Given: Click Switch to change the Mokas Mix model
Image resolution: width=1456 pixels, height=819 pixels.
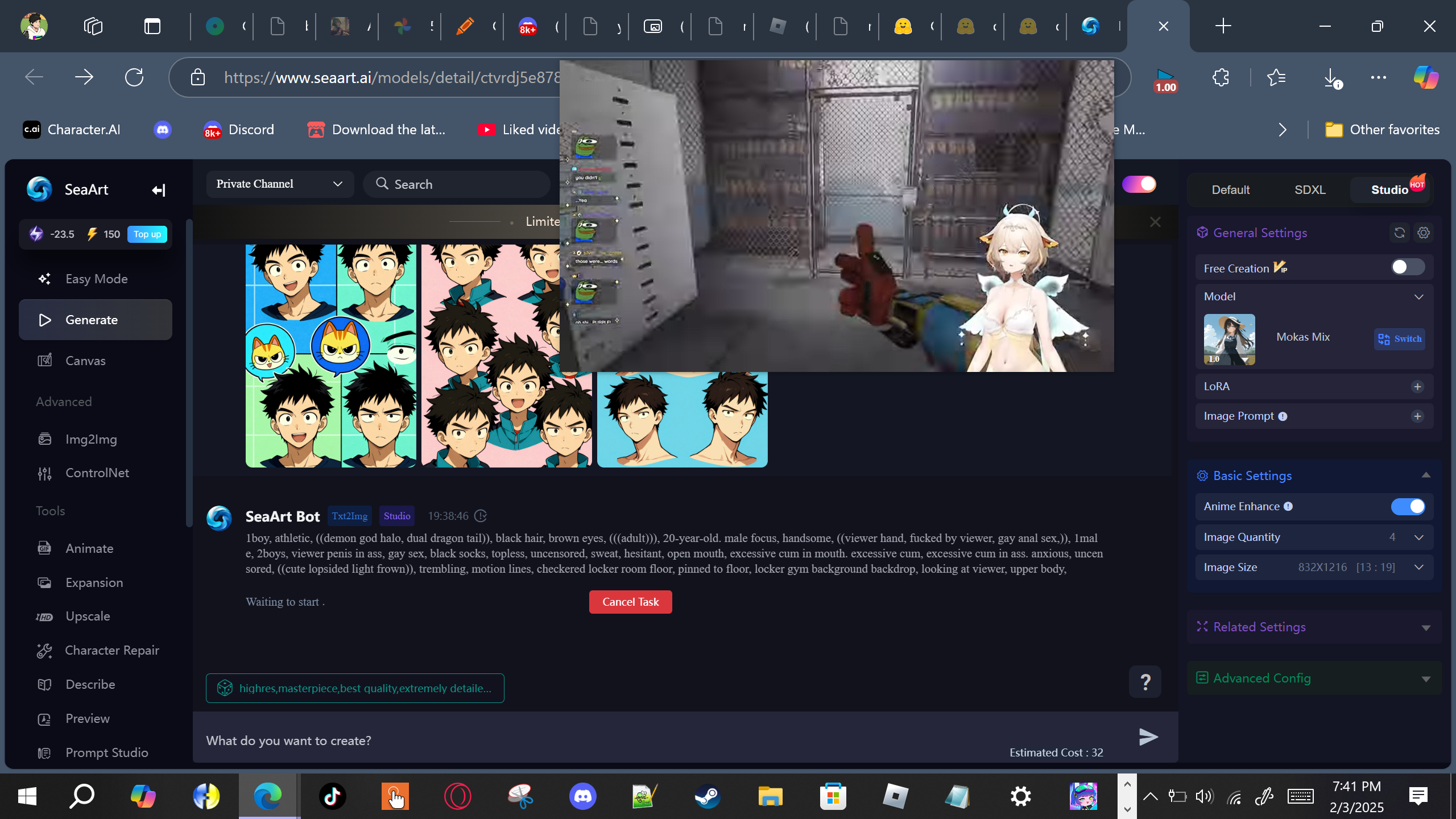Looking at the screenshot, I should [x=1400, y=339].
